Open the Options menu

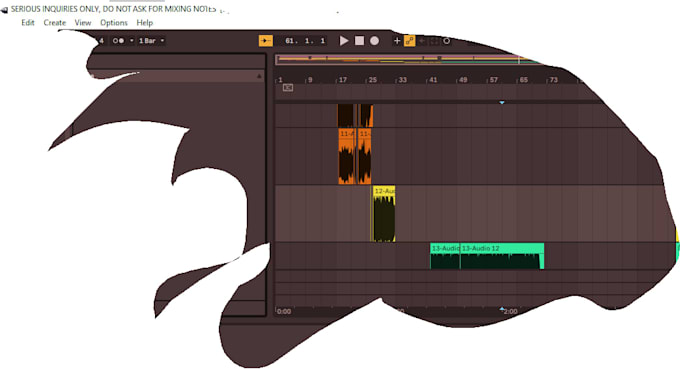coord(114,23)
